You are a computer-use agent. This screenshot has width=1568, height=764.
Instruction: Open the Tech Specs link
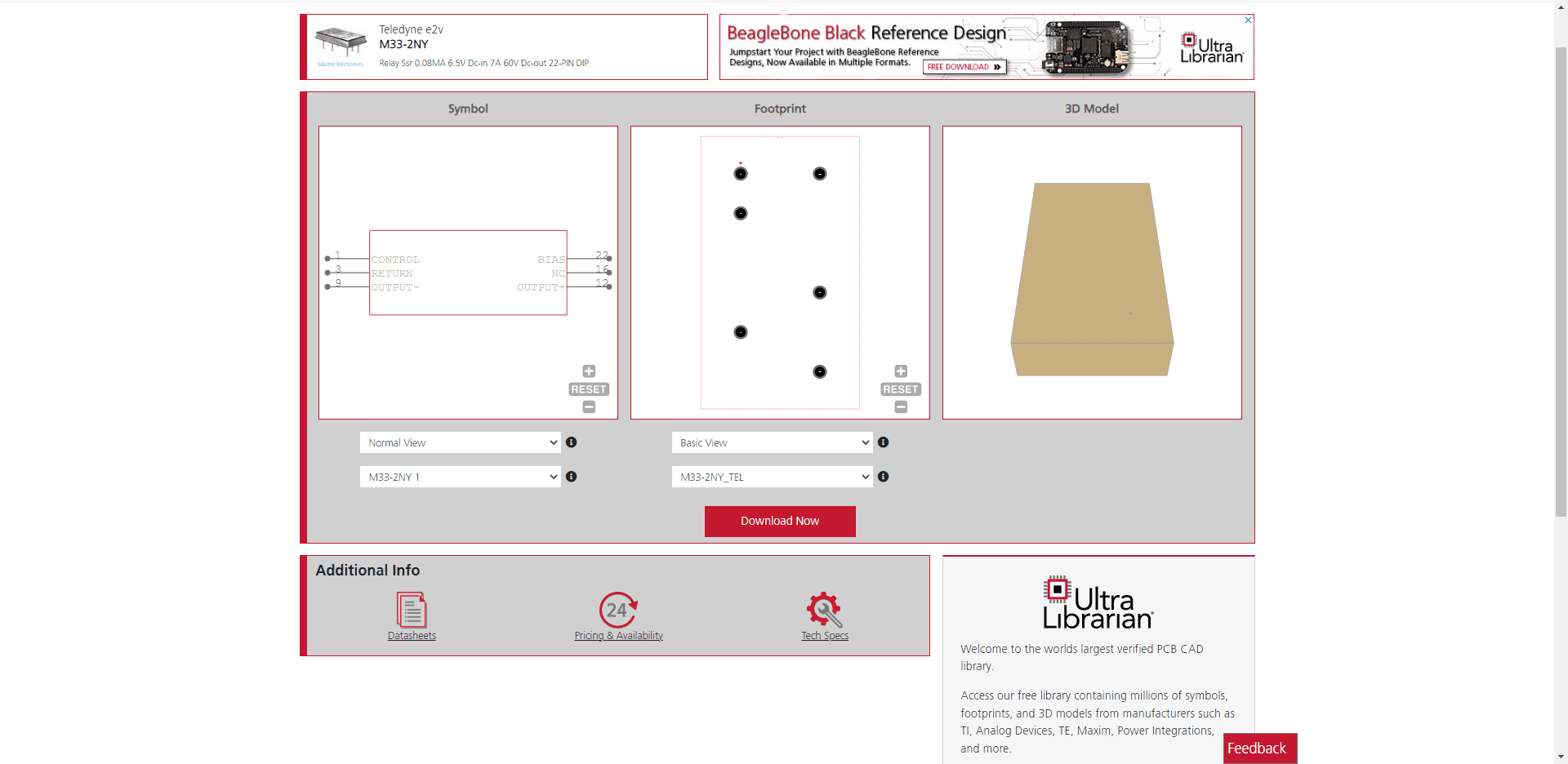[x=825, y=636]
